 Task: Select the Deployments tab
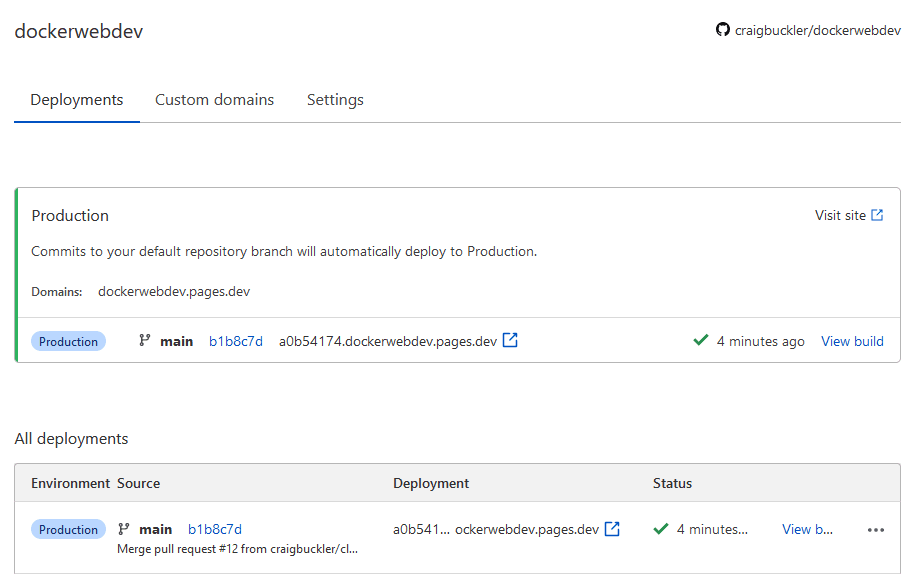[77, 100]
